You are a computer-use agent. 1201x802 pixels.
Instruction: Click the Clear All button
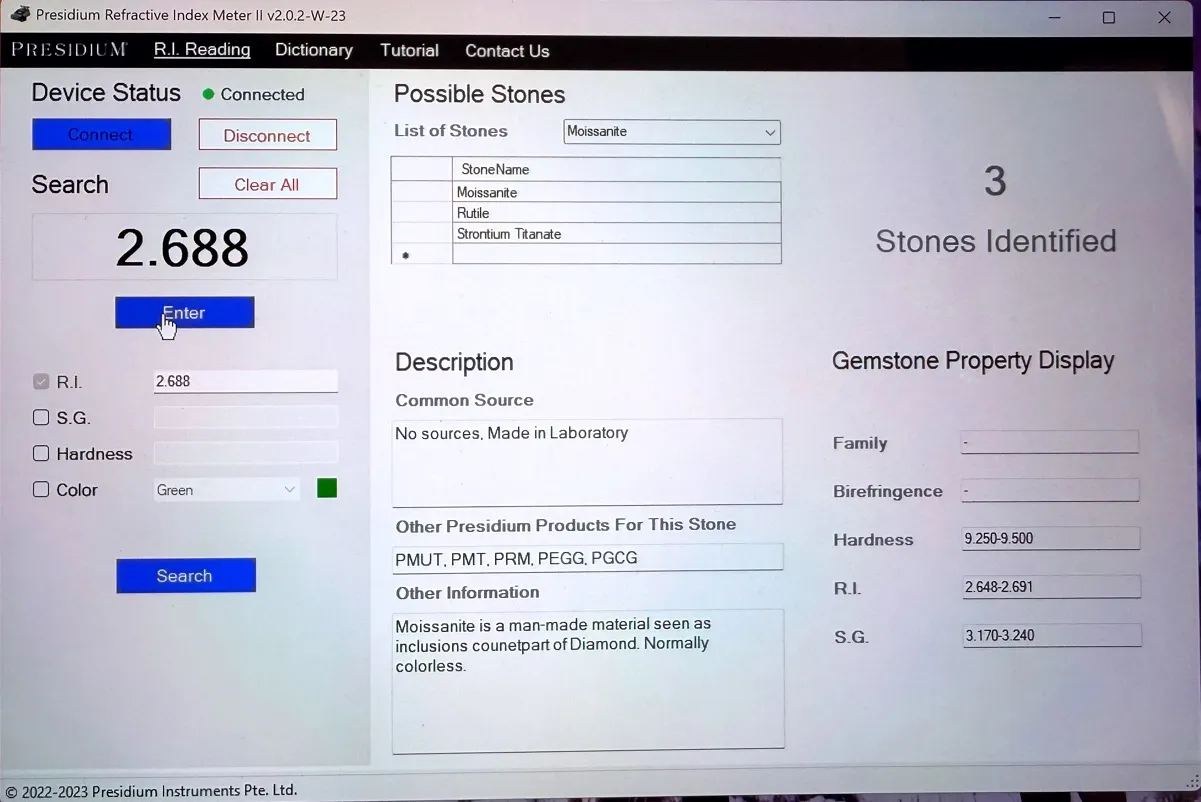[267, 185]
